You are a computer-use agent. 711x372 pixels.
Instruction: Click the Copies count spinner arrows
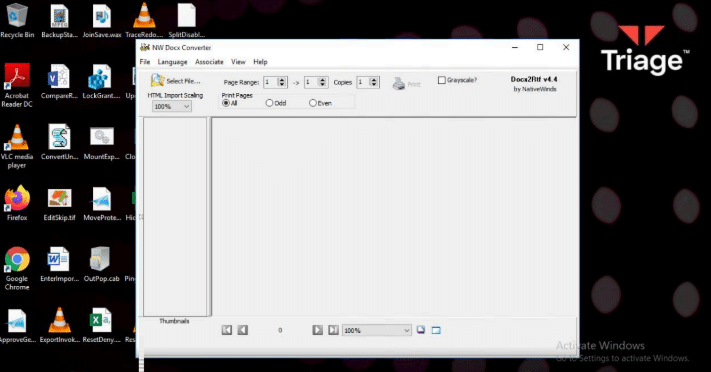click(374, 82)
